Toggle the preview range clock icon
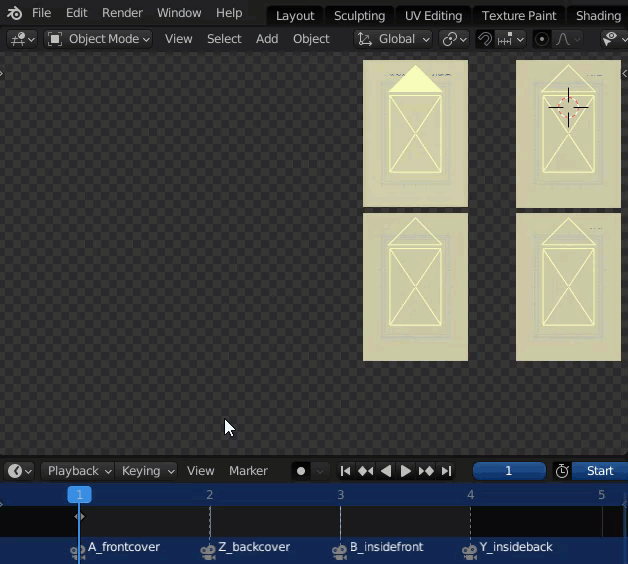This screenshot has height=564, width=628. (x=562, y=471)
